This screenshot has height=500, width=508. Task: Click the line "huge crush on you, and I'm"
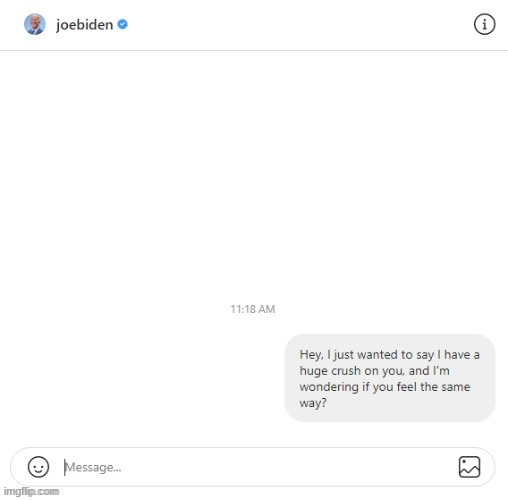pos(374,371)
